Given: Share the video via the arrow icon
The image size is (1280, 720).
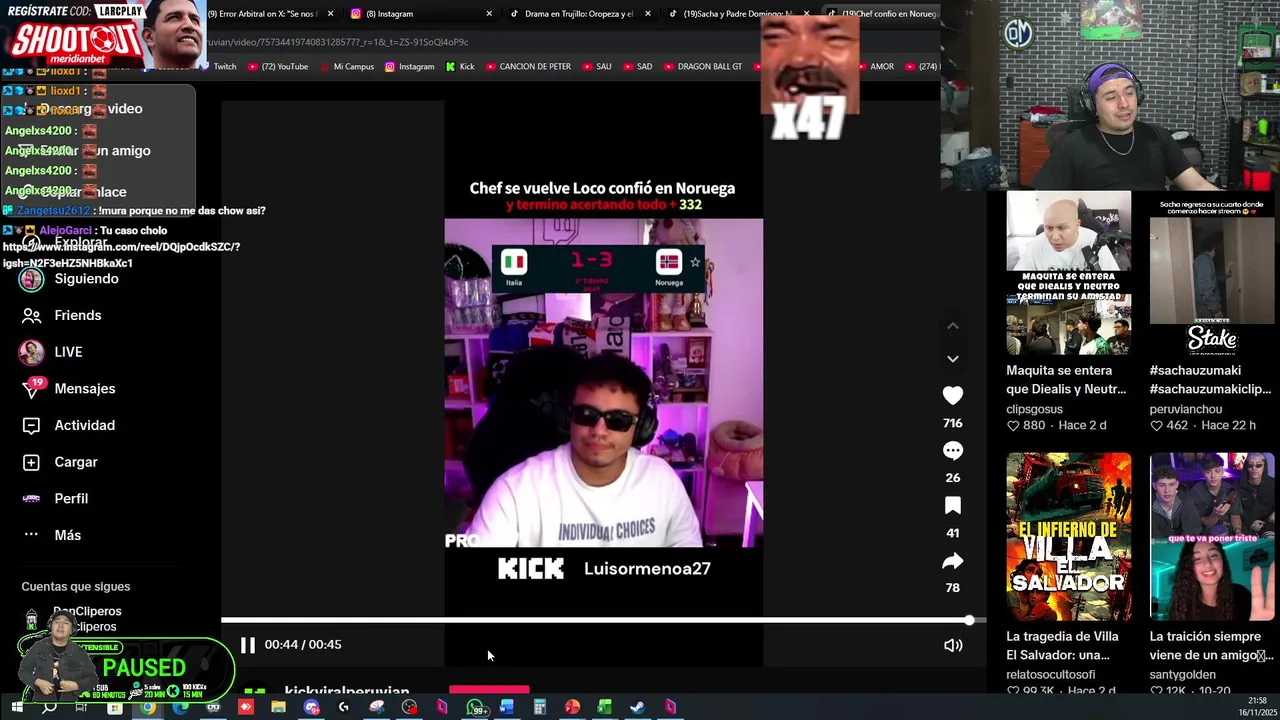Looking at the screenshot, I should click(953, 561).
